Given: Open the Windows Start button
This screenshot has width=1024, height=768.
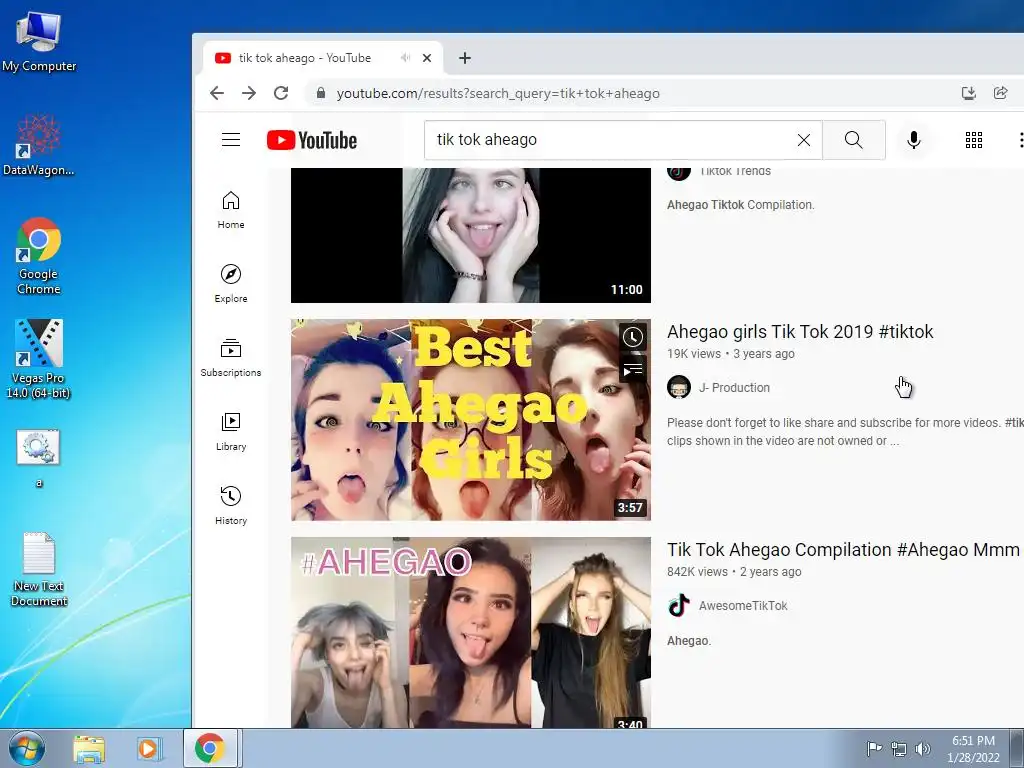Looking at the screenshot, I should (x=27, y=748).
